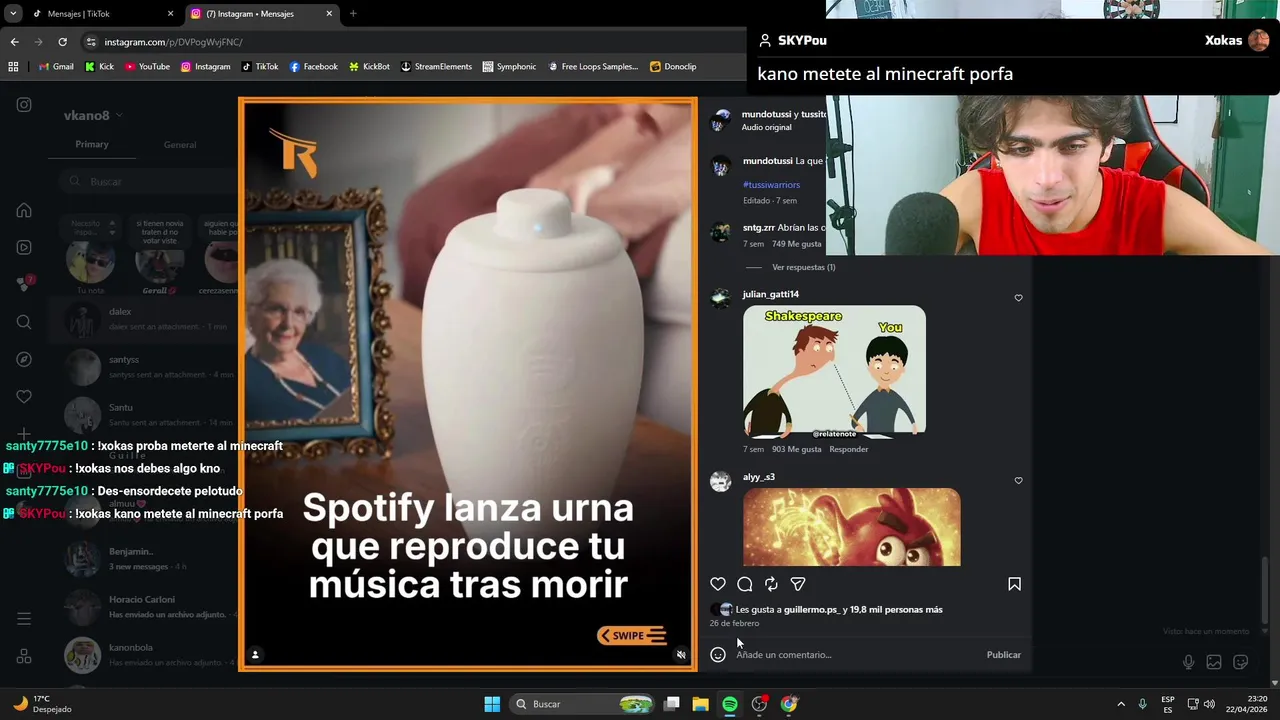Open the Gmail bookmark
The image size is (1280, 720).
56,67
